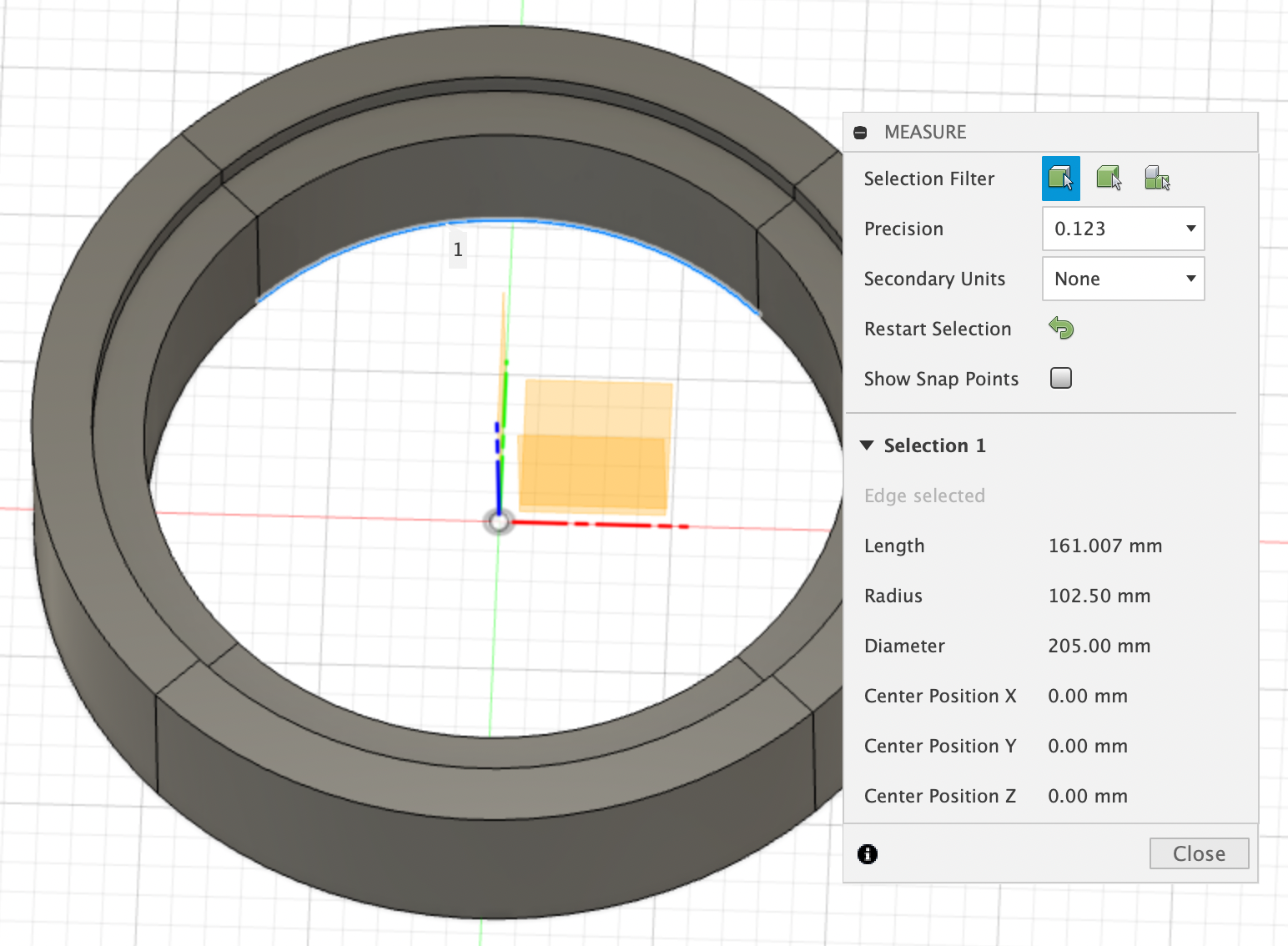Click the origin point of the model

(x=499, y=522)
